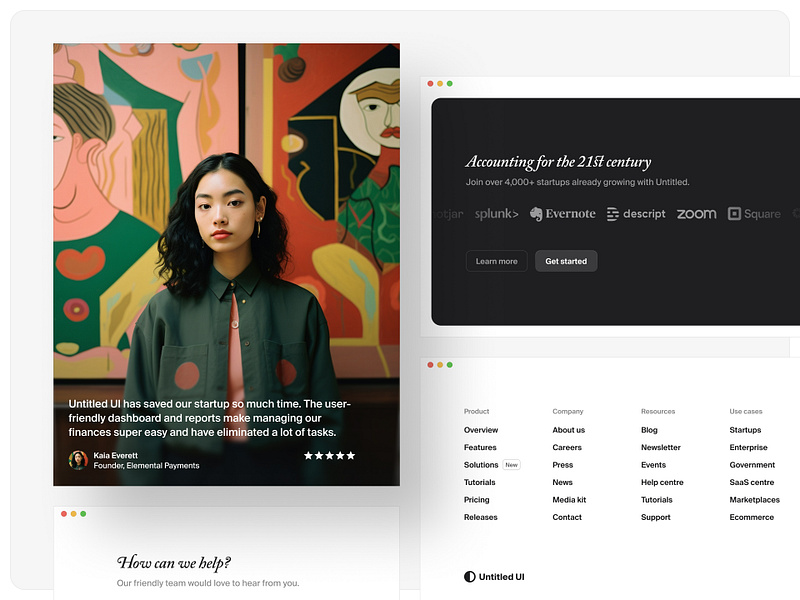800x600 pixels.
Task: Go to About us link
Action: [568, 430]
